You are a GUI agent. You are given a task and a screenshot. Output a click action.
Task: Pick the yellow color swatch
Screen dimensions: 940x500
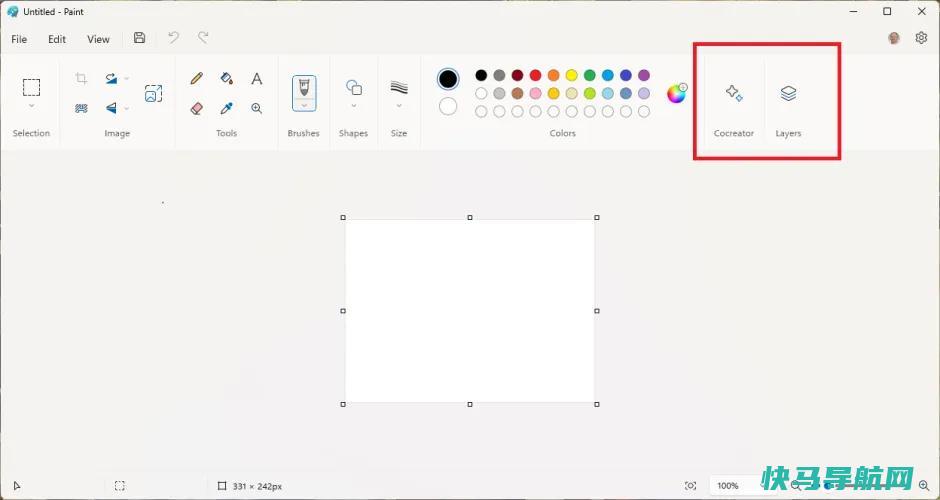571,75
